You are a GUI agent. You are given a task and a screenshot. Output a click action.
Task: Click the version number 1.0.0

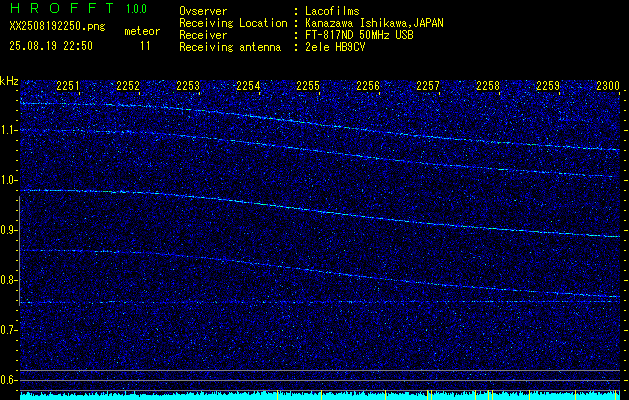[136, 9]
